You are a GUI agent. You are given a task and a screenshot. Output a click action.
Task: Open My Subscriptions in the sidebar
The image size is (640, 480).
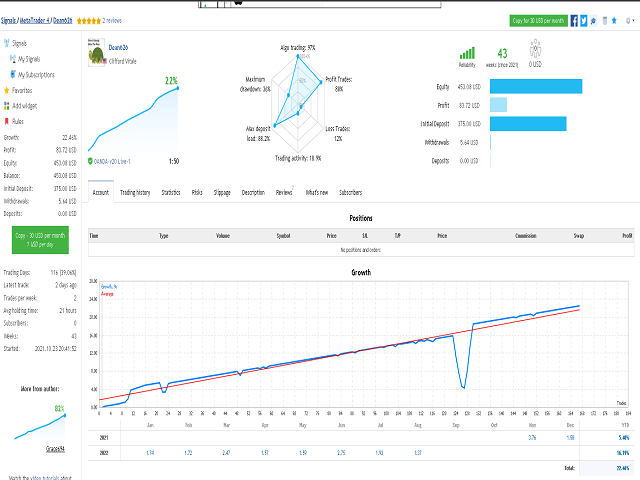(x=36, y=74)
